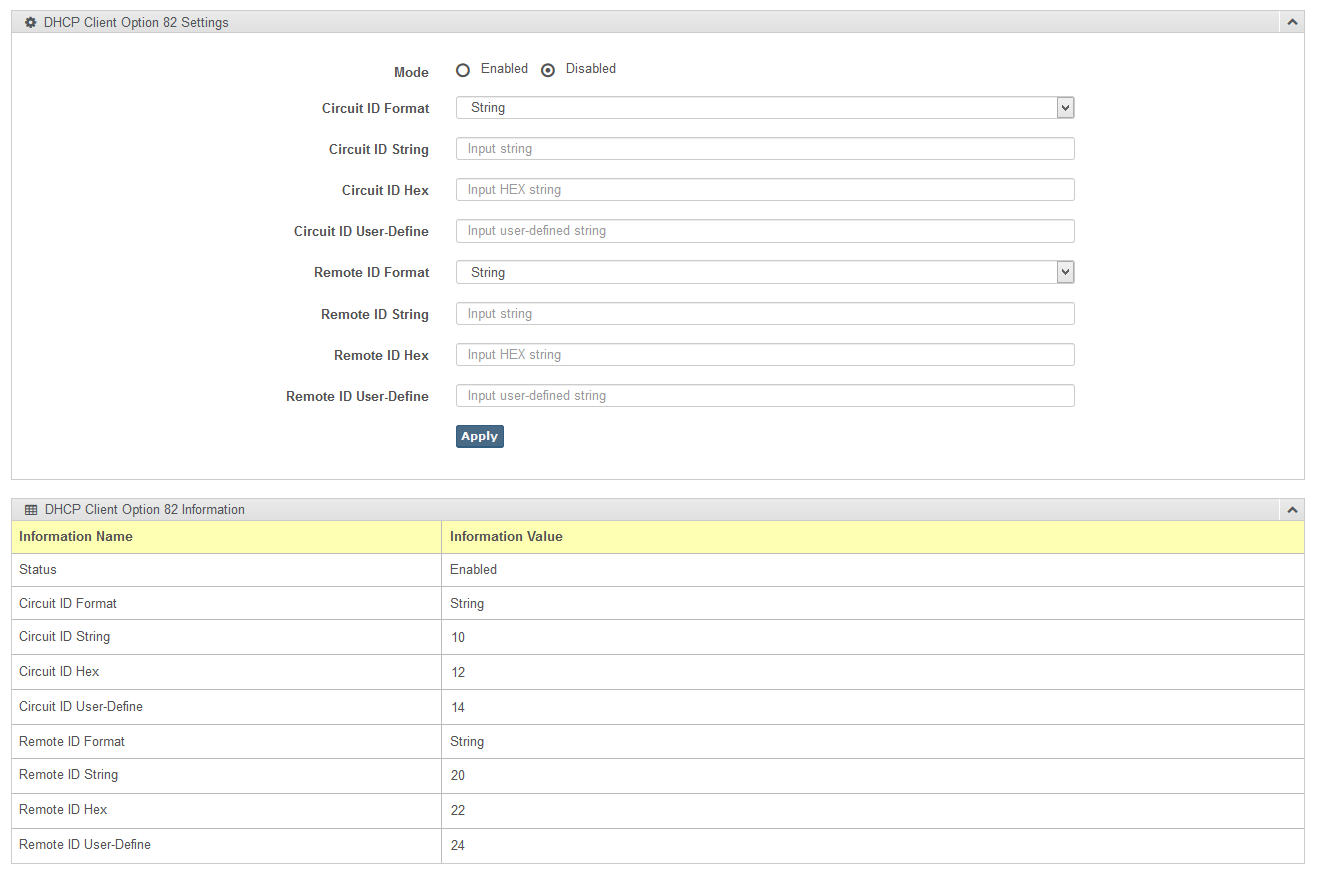Focus the Remote ID String input field
This screenshot has height=875, width=1318.
[x=764, y=314]
